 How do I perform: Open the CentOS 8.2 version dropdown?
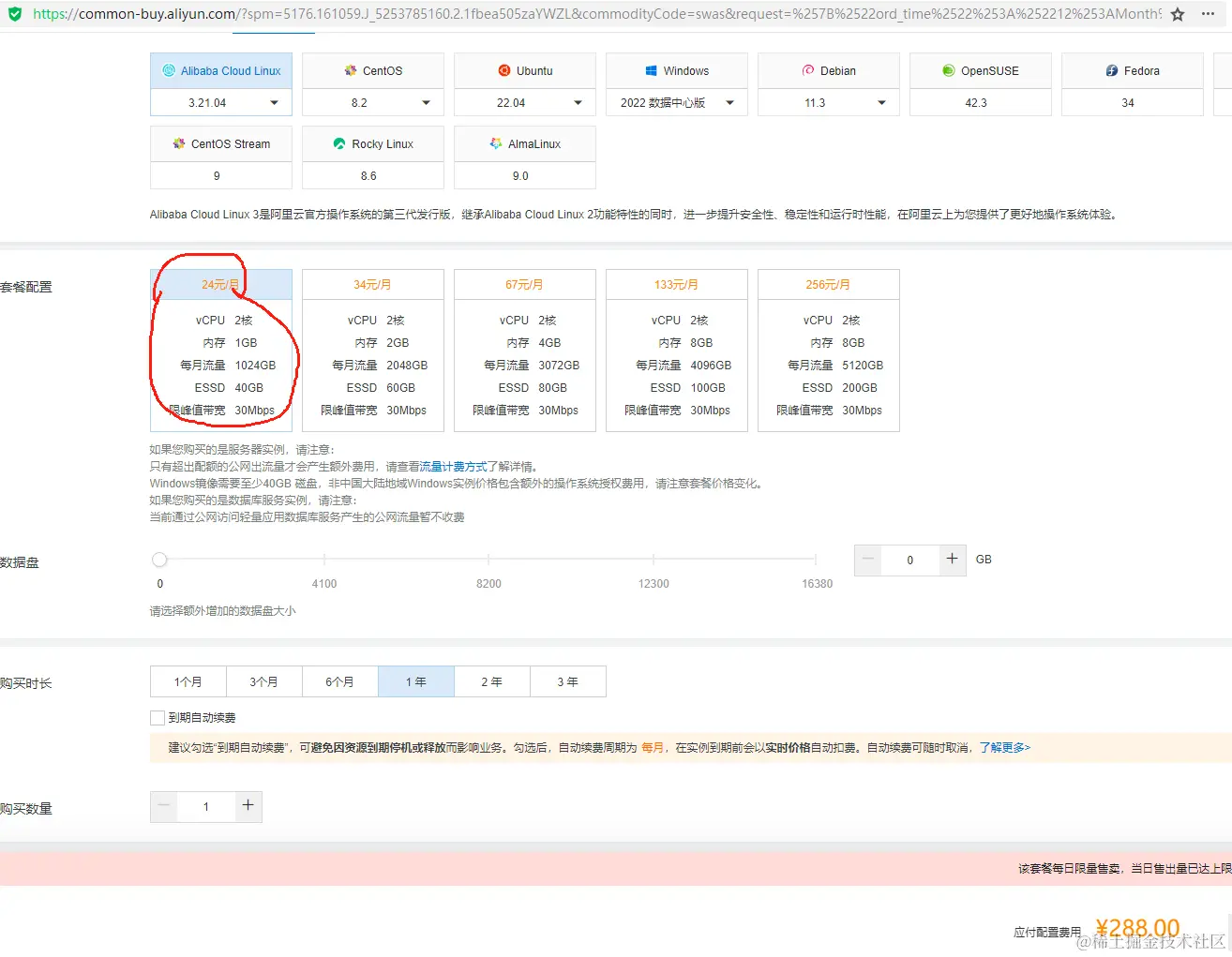tap(373, 103)
